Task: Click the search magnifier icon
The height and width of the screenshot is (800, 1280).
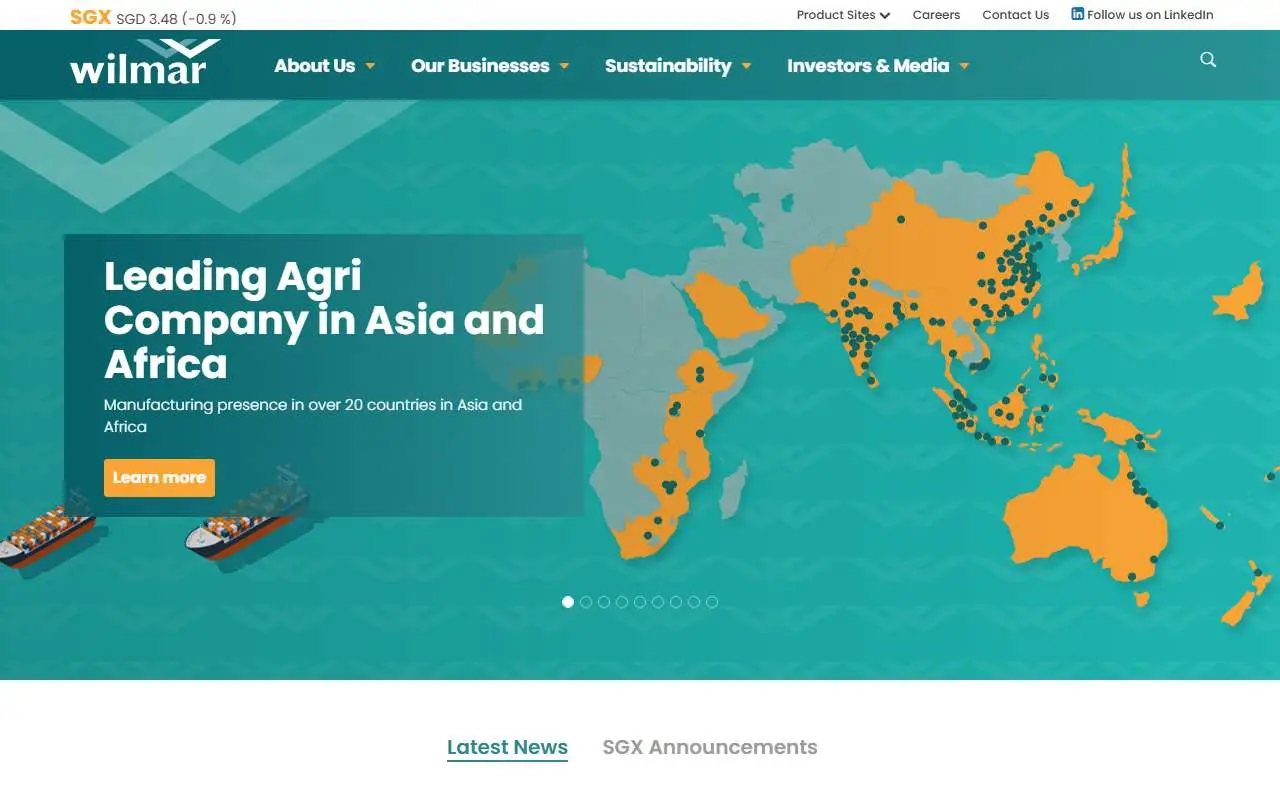Action: [1208, 60]
